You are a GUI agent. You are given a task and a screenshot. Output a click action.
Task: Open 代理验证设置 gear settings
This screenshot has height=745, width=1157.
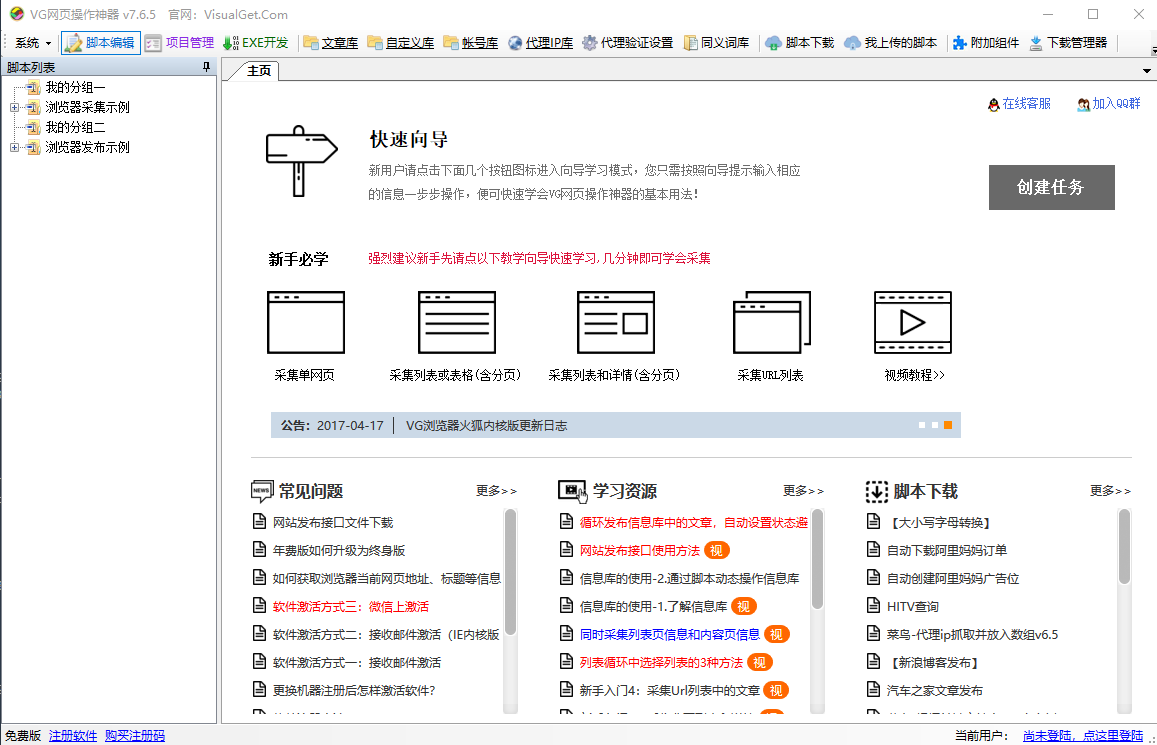(x=627, y=43)
